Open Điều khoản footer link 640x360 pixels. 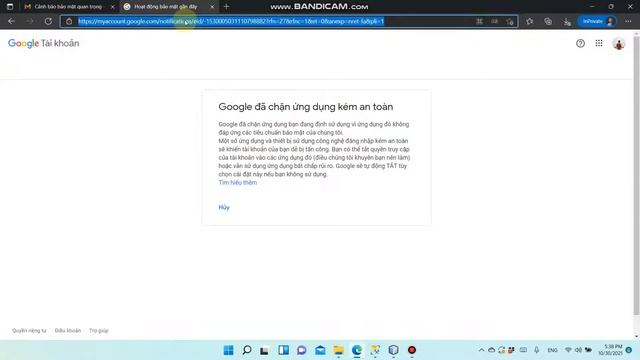pyautogui.click(x=68, y=331)
